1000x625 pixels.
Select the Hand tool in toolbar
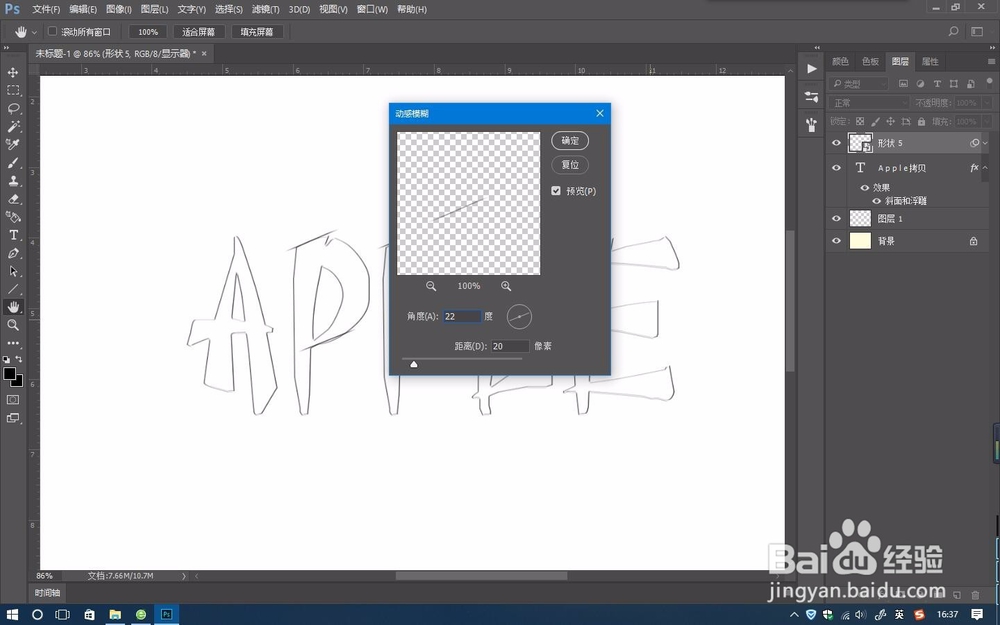(x=13, y=307)
